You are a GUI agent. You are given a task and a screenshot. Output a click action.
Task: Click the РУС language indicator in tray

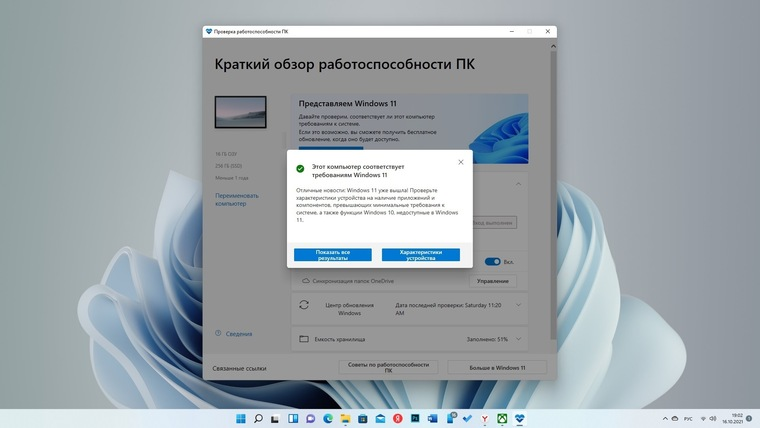click(687, 417)
